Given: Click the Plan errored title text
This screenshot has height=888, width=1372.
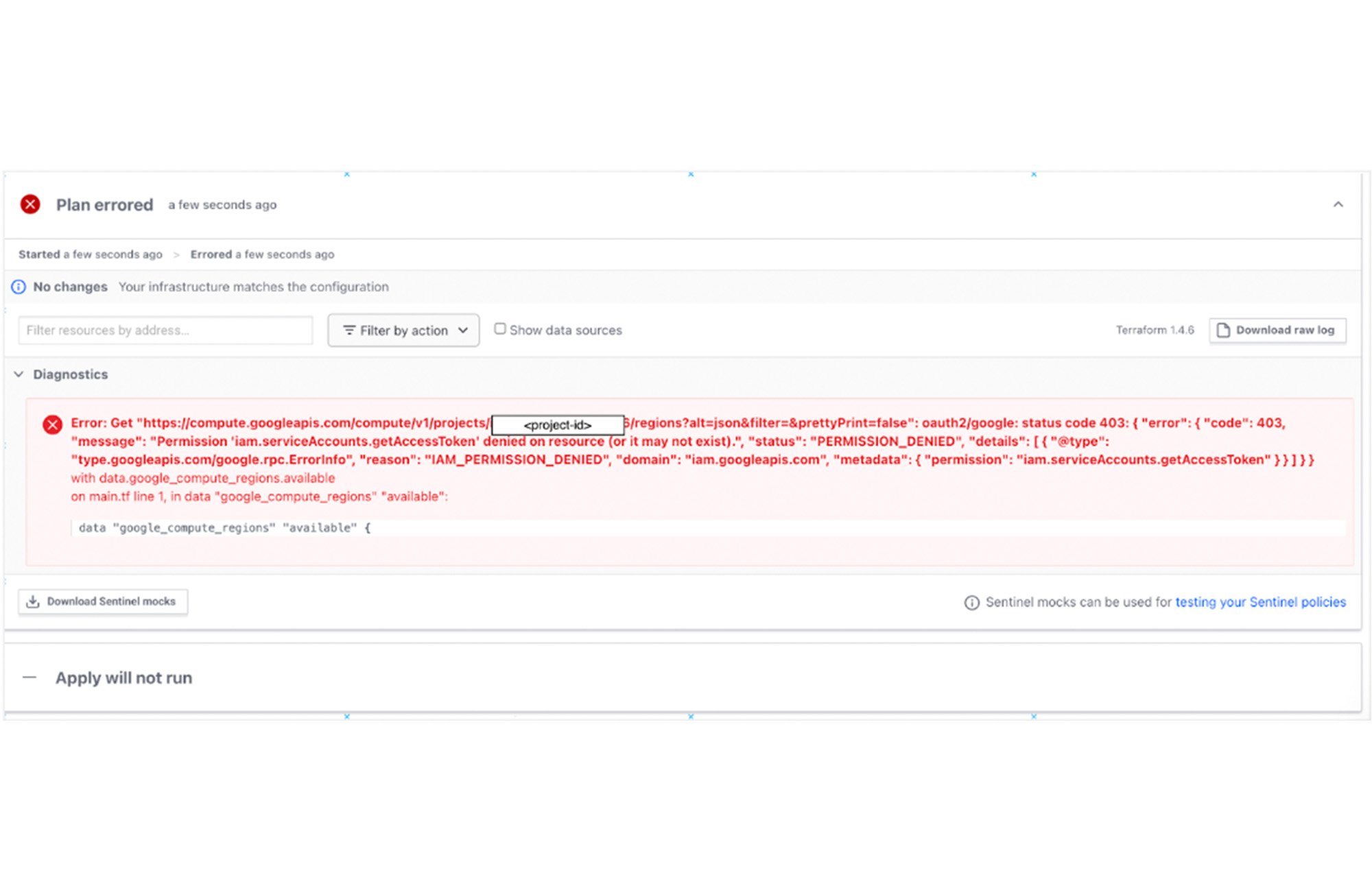Looking at the screenshot, I should [104, 205].
